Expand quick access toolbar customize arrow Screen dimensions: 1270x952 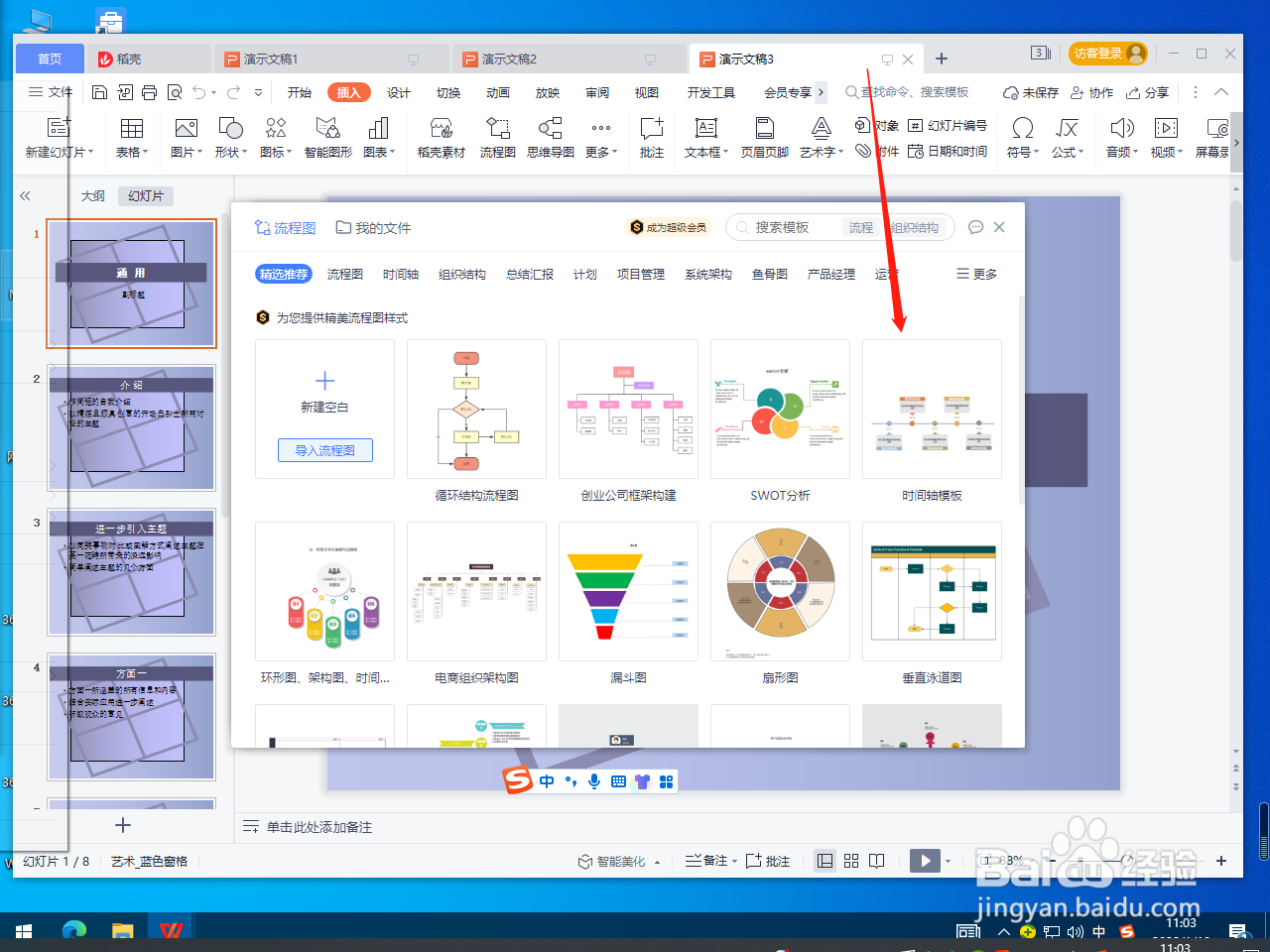(x=258, y=92)
